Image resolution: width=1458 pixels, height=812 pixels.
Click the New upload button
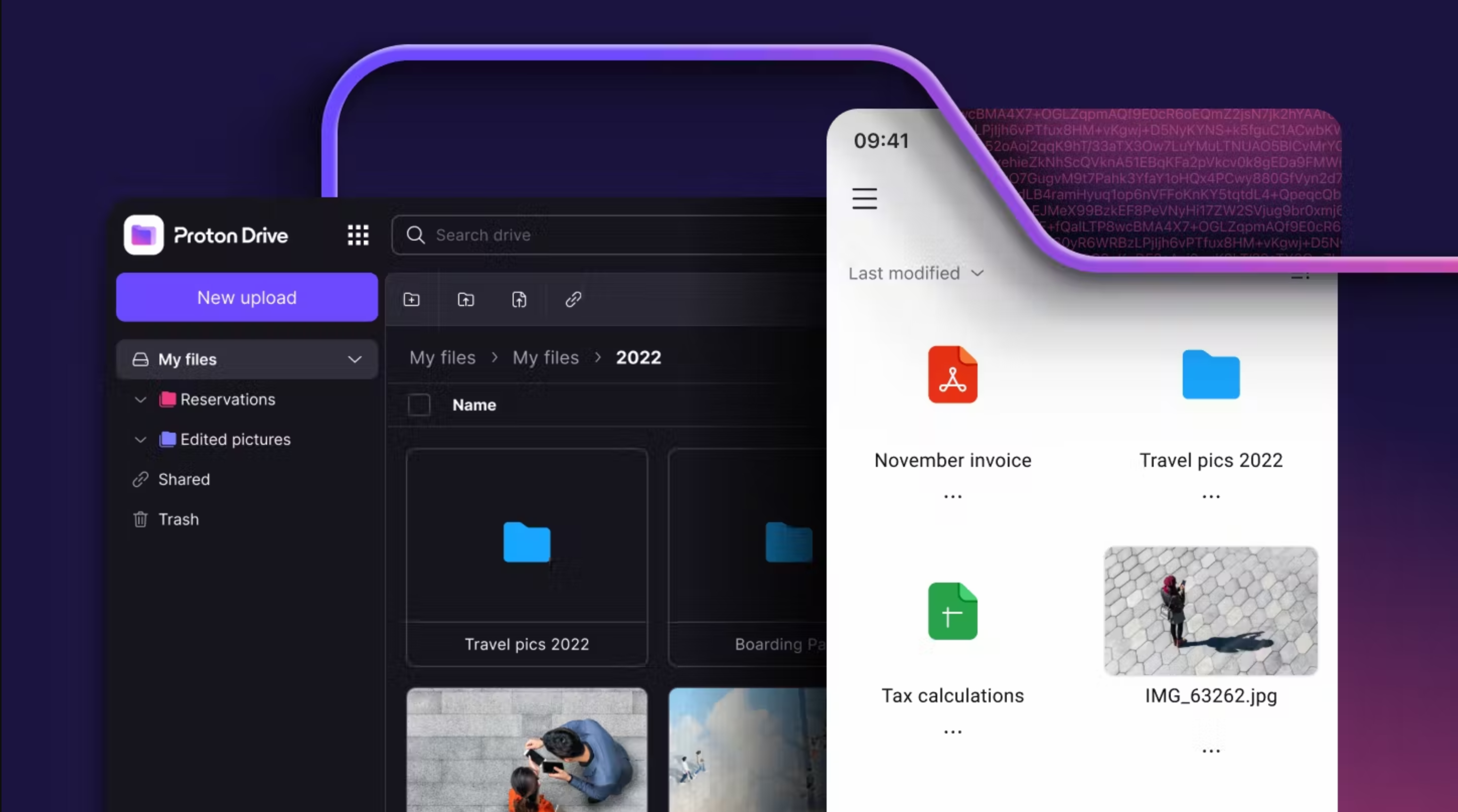point(246,297)
